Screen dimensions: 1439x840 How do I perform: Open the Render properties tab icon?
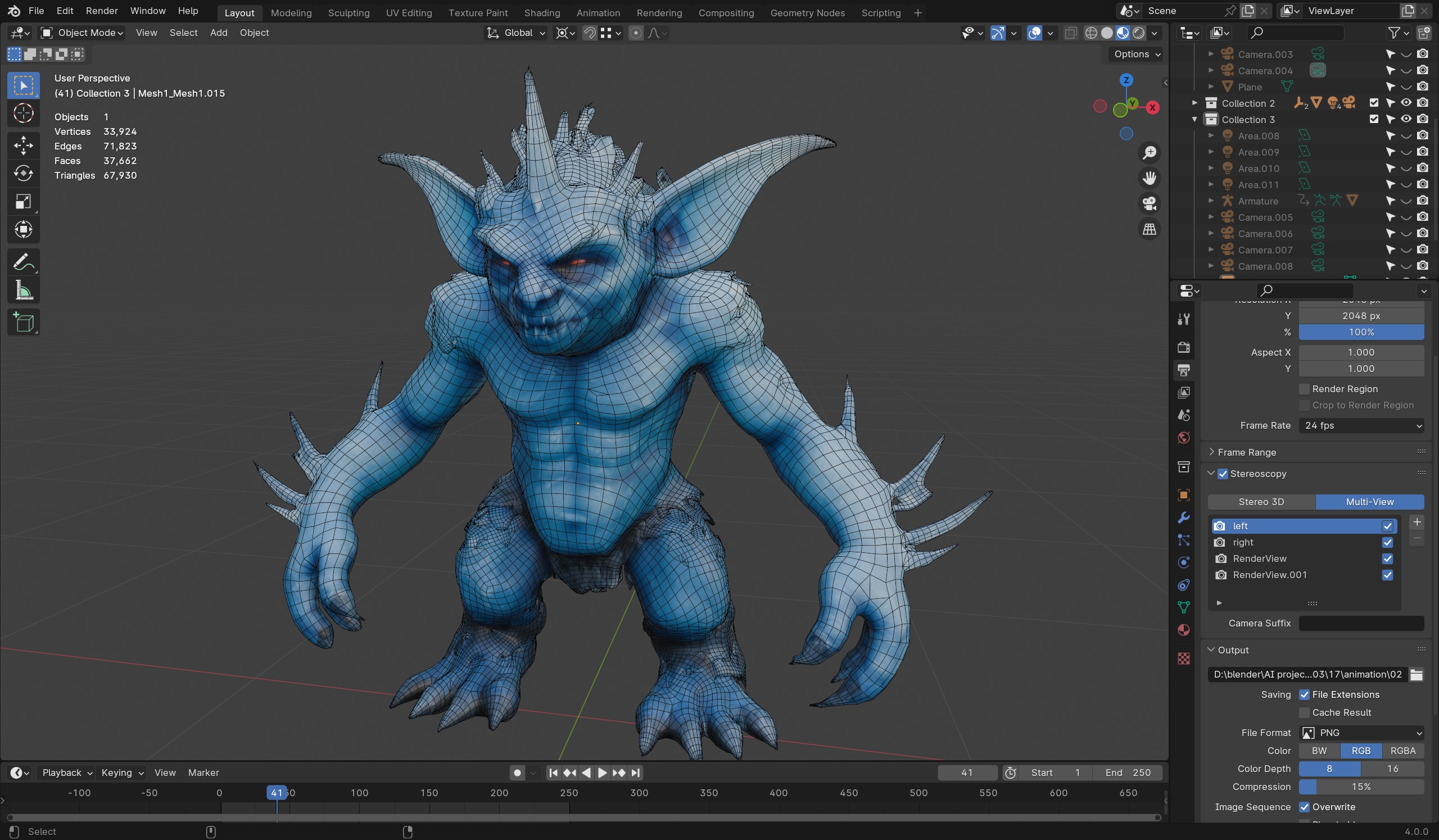click(1184, 347)
